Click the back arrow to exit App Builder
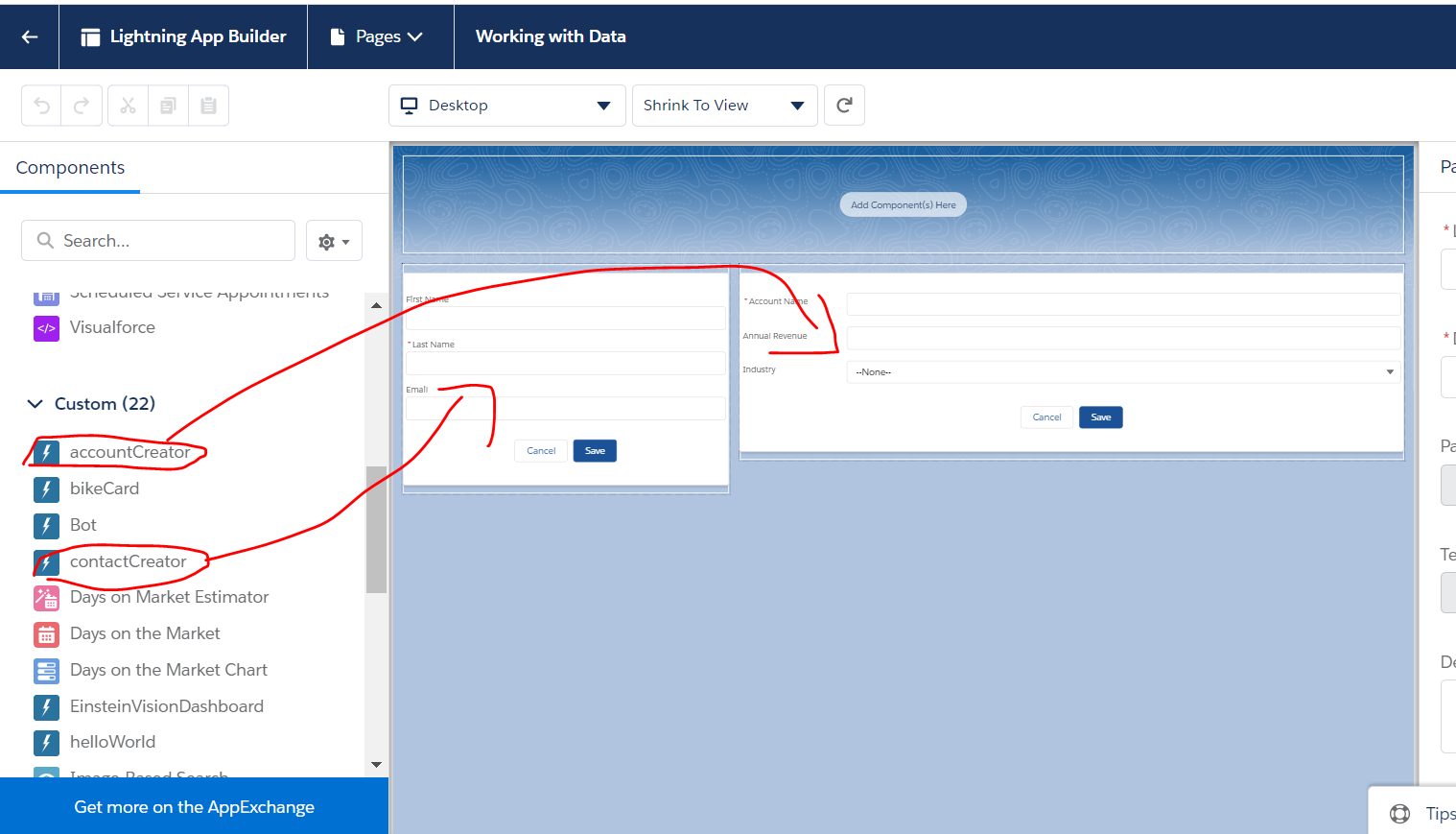1456x834 pixels. coord(29,36)
